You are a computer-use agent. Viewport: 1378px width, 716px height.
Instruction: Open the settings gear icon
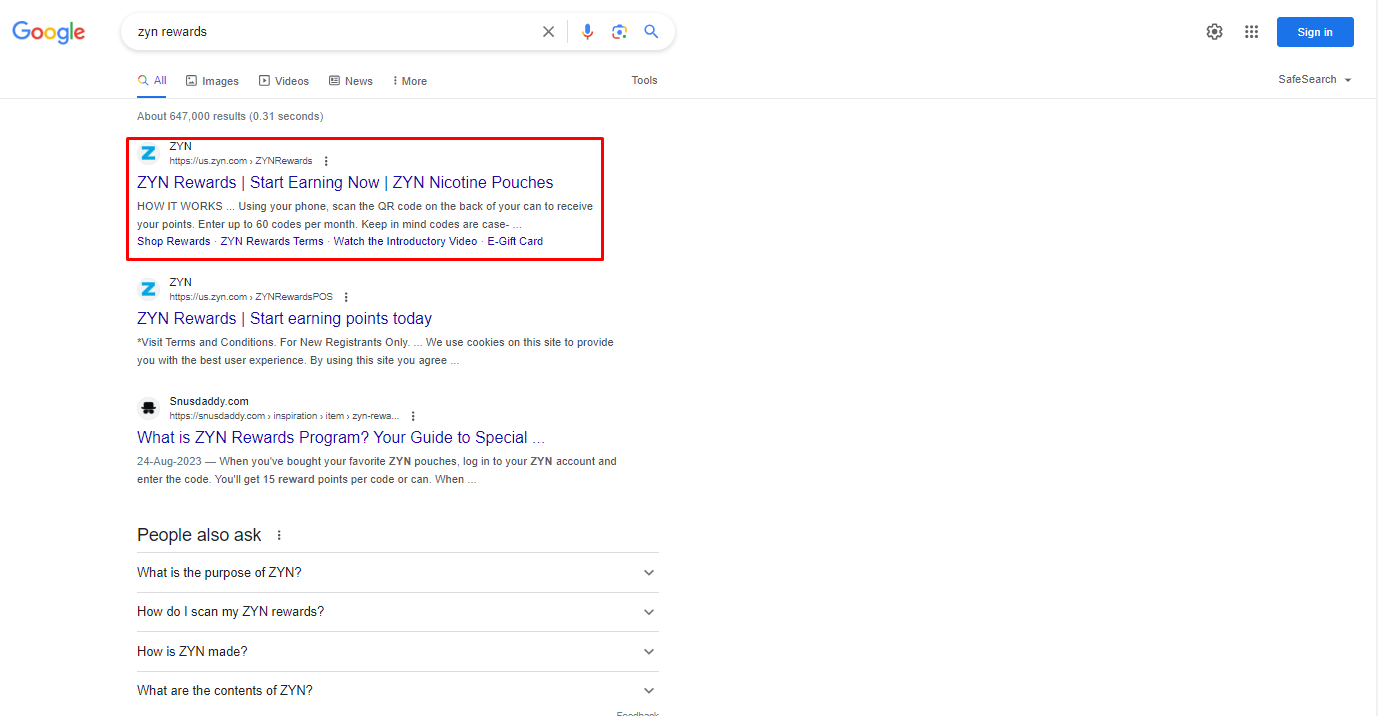click(x=1214, y=32)
